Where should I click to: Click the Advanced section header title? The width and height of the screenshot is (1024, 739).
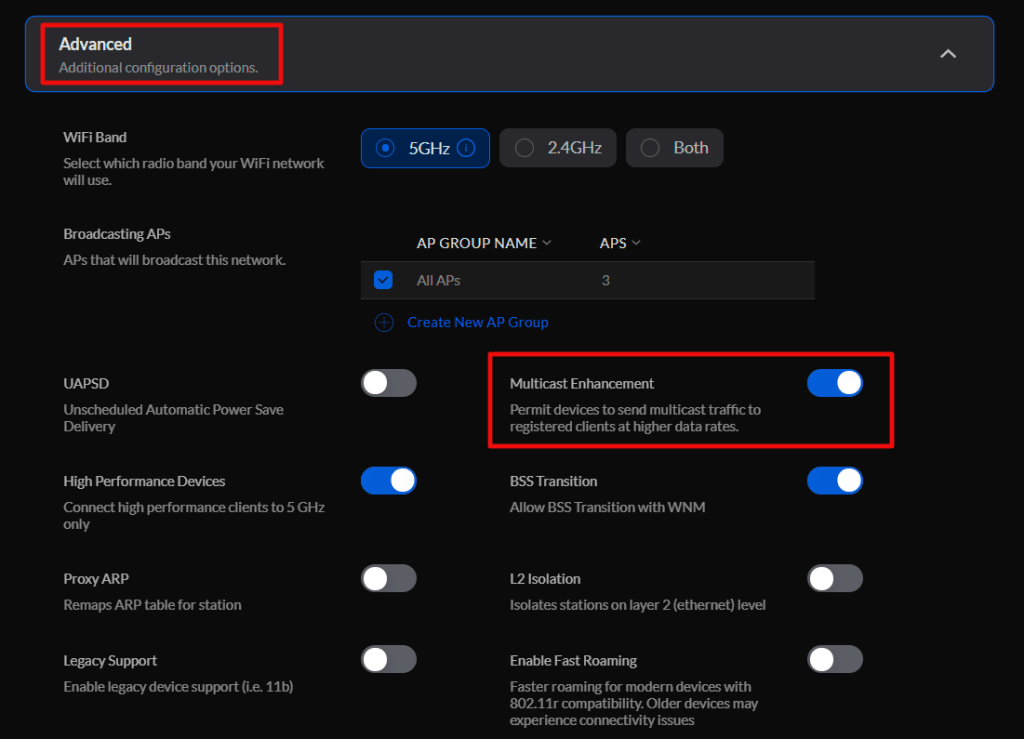96,44
